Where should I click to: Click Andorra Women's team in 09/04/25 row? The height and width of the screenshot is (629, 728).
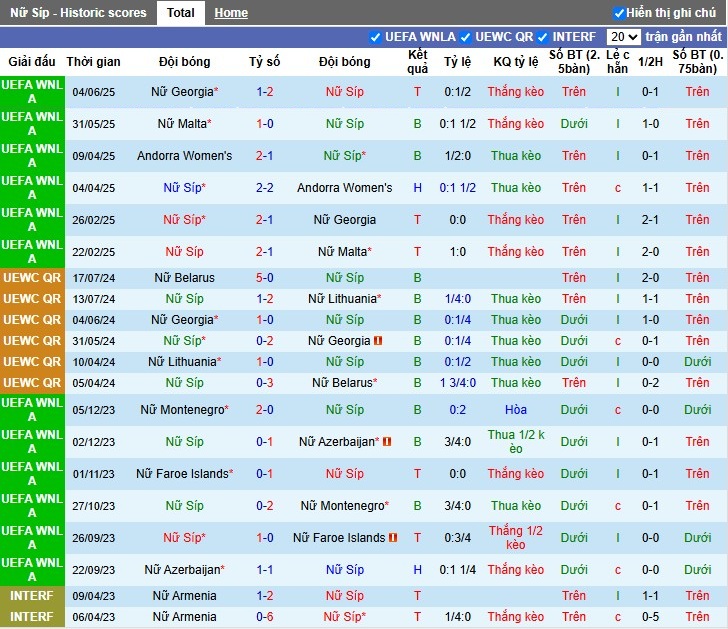(x=184, y=156)
